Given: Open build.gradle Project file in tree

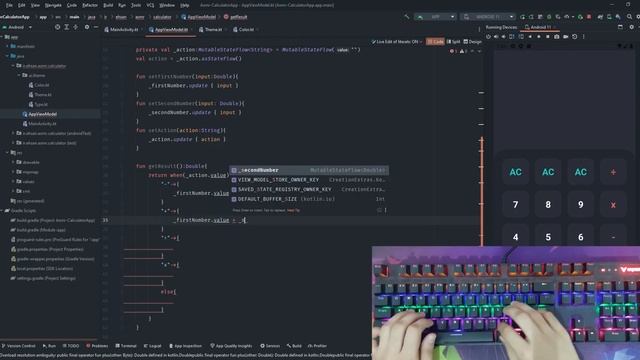Looking at the screenshot, I should point(53,220).
